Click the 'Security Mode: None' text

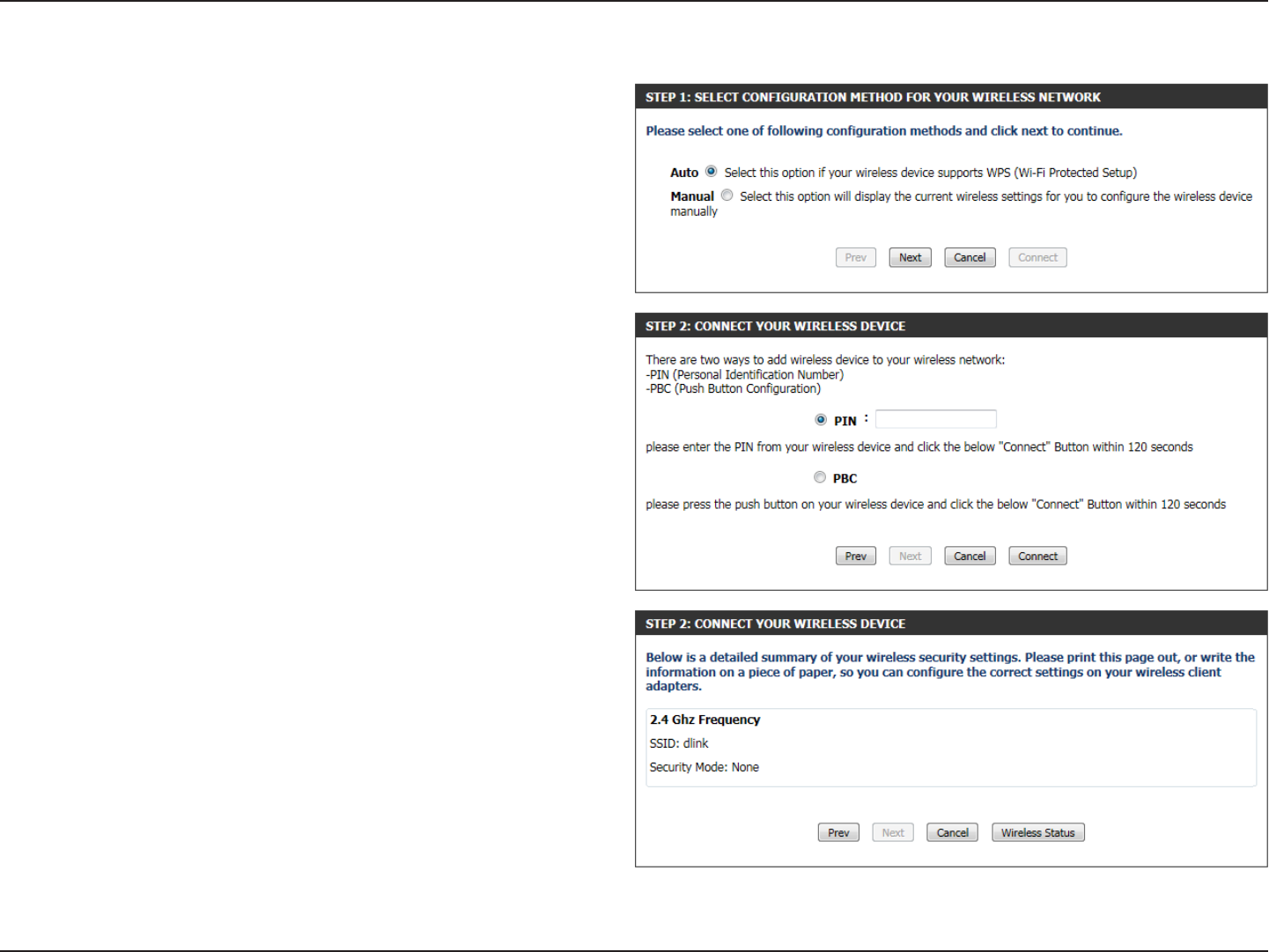point(705,768)
